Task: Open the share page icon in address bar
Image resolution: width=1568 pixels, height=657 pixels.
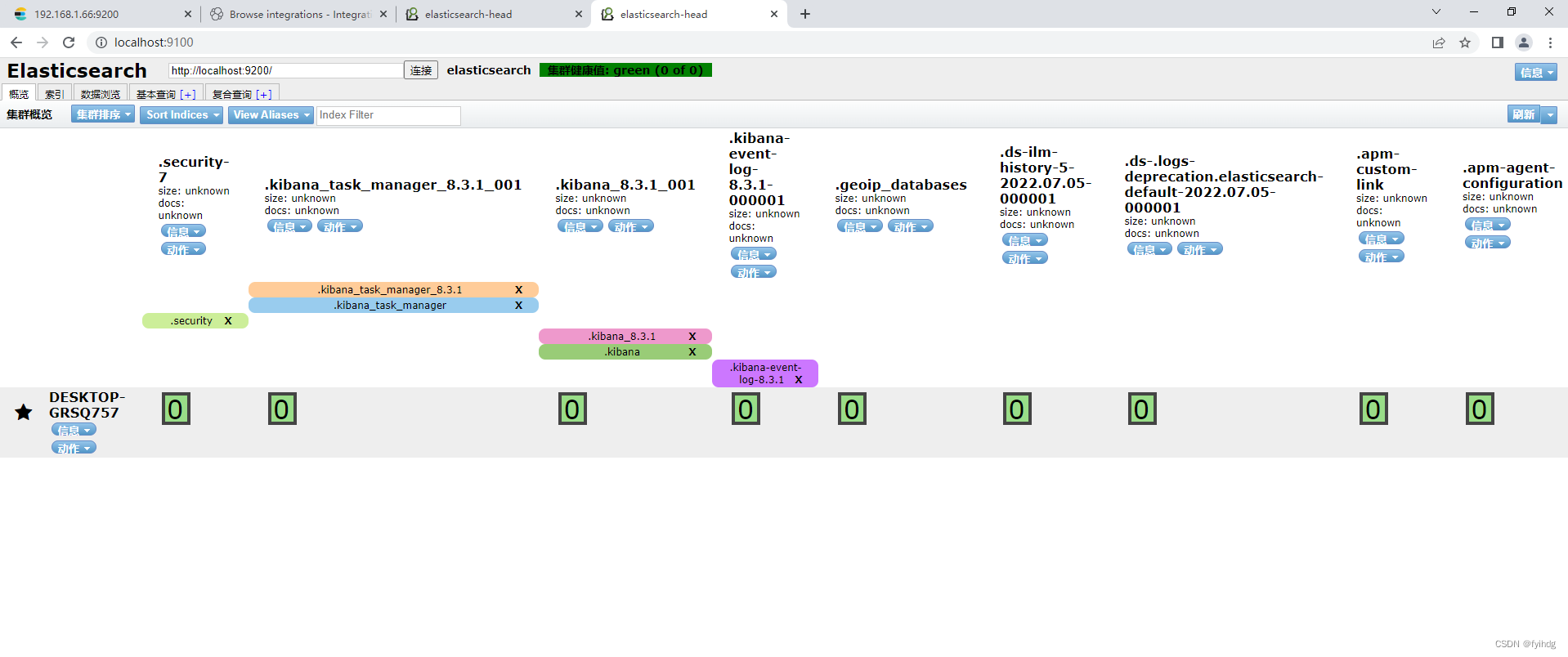Action: point(1439,42)
